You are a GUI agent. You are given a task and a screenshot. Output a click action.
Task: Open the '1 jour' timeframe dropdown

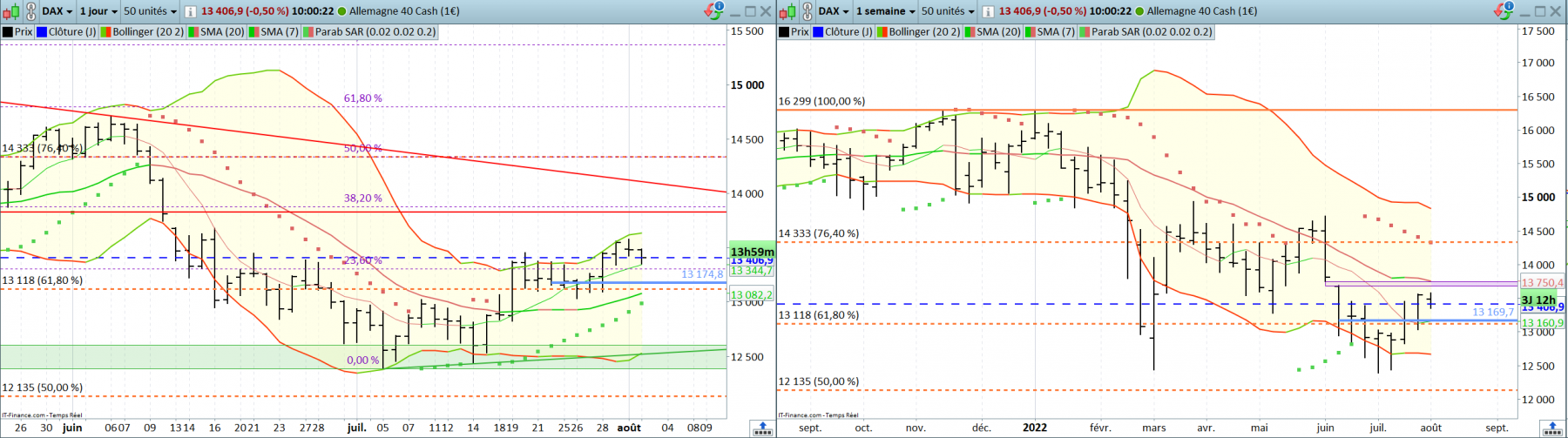click(x=98, y=11)
